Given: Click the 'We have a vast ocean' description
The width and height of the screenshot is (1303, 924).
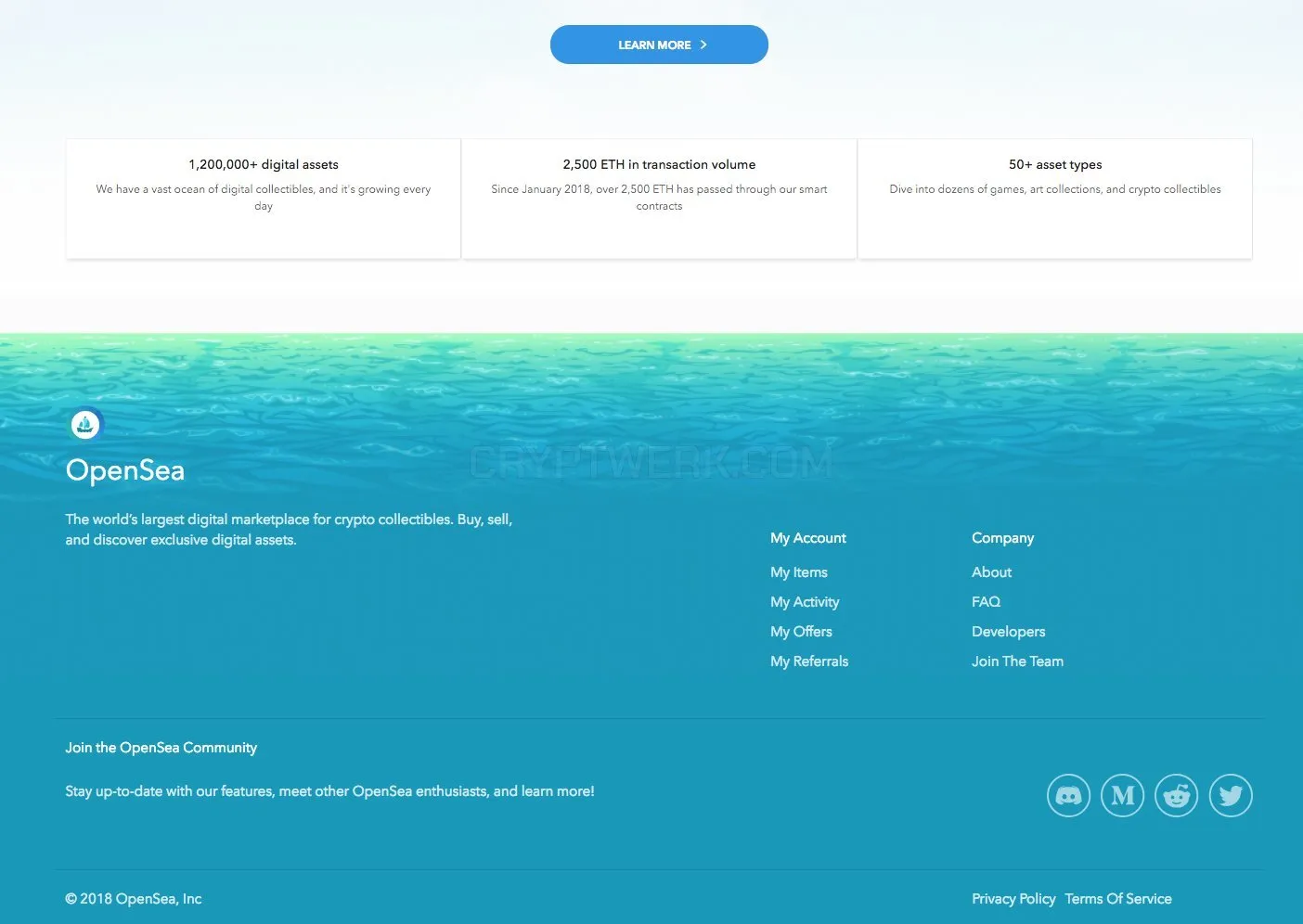Looking at the screenshot, I should [x=264, y=198].
